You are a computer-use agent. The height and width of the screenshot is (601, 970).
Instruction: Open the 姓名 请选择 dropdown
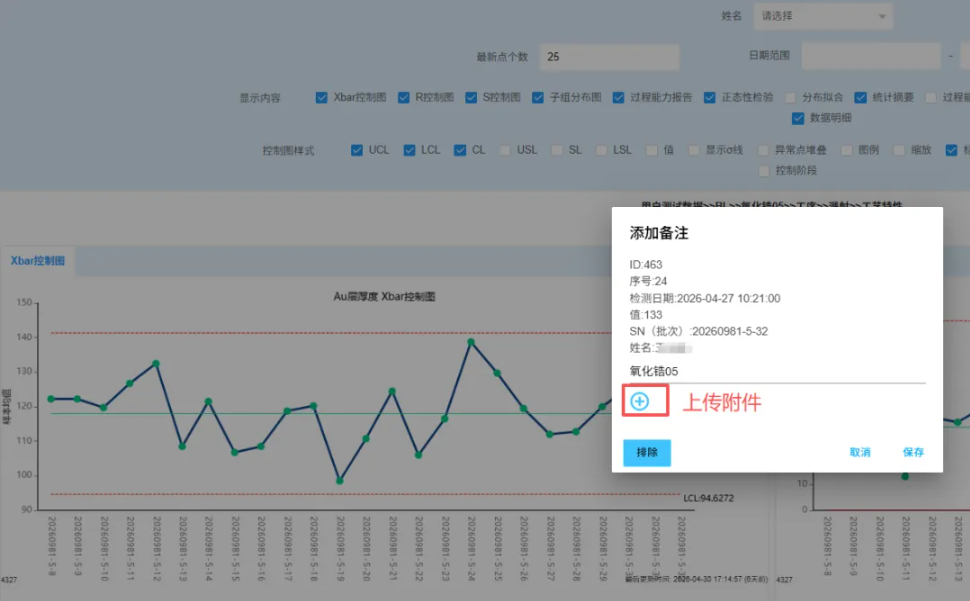pyautogui.click(x=823, y=16)
